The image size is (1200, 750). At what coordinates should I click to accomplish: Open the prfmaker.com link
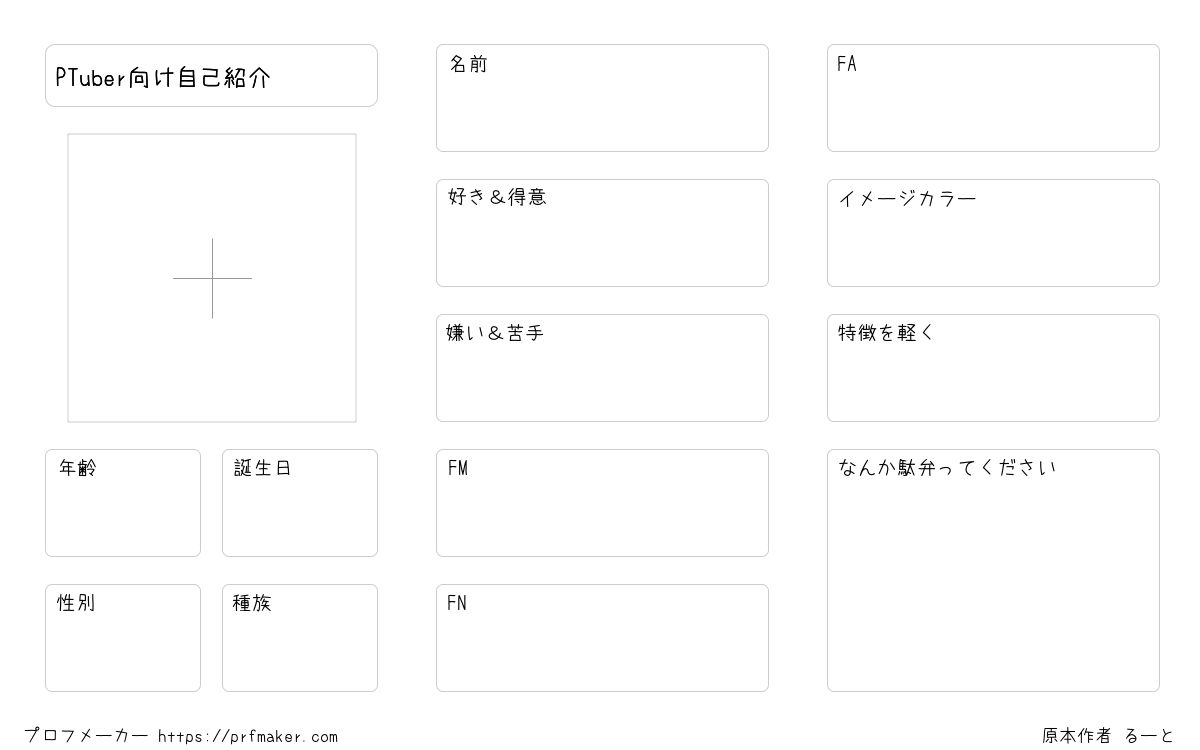click(248, 737)
